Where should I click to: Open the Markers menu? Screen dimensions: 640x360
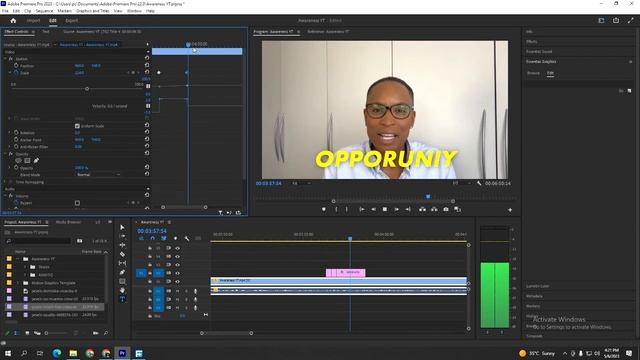pos(64,11)
